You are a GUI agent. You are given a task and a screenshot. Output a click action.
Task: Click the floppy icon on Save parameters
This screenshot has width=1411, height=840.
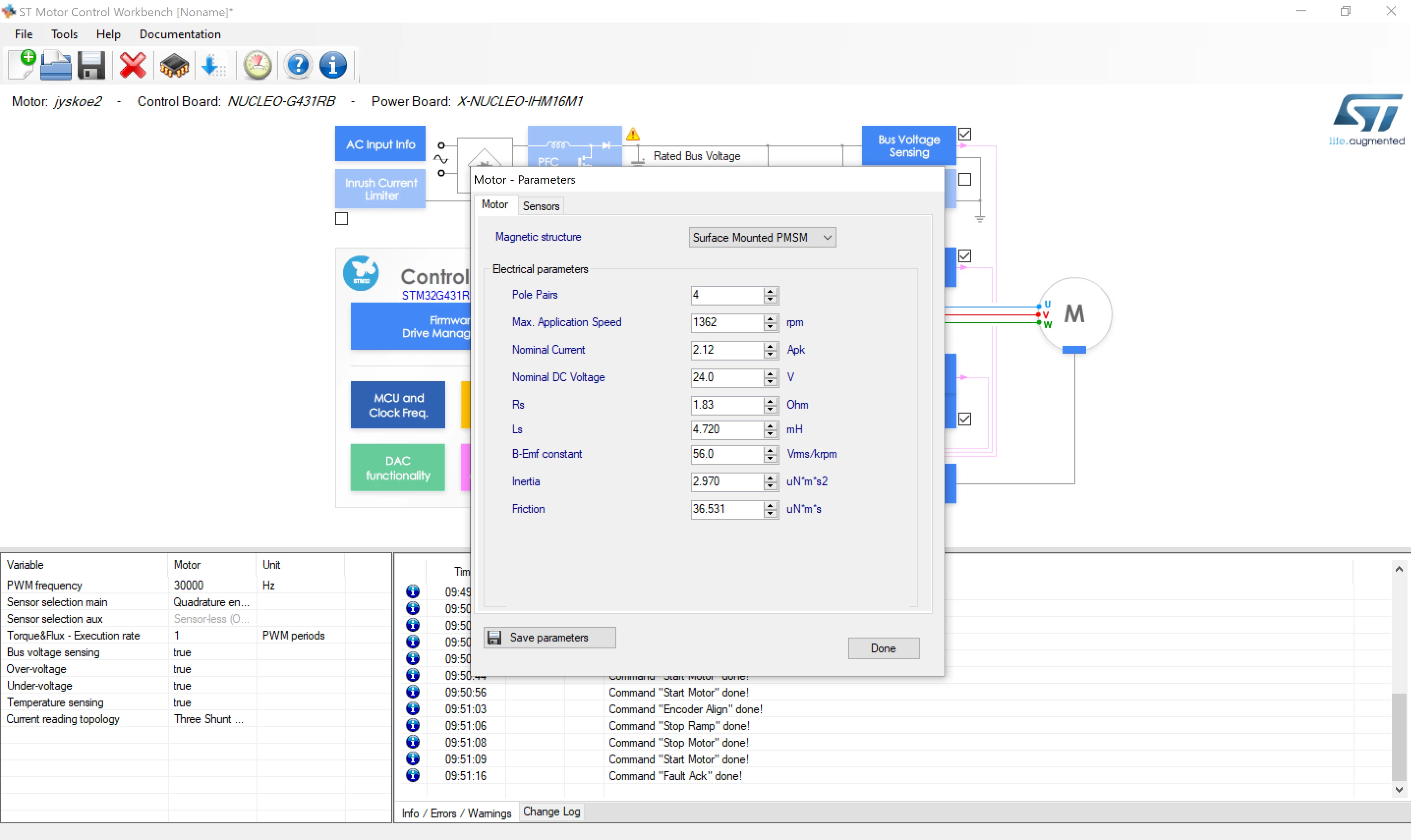point(494,637)
